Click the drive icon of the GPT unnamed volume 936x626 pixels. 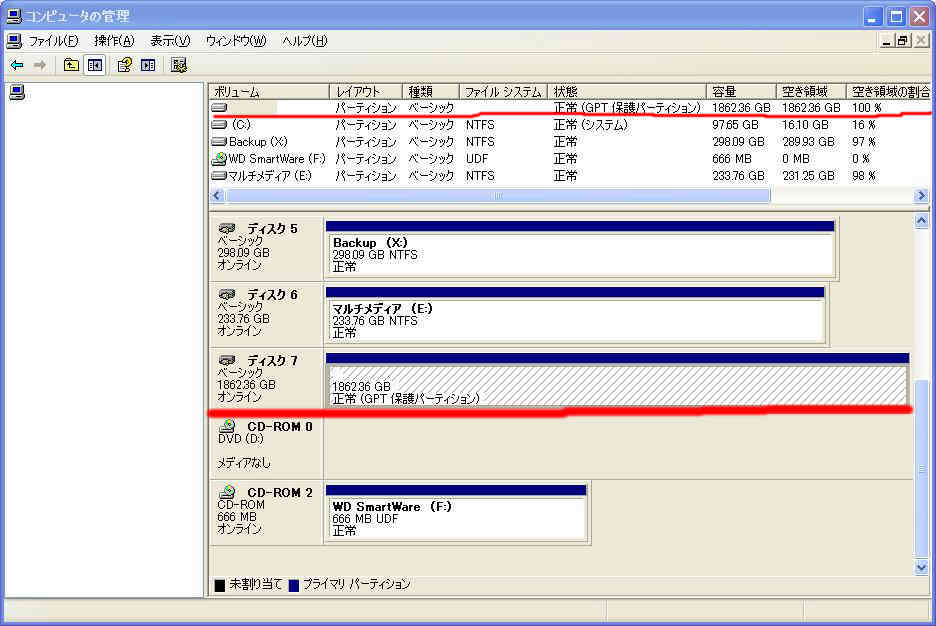[x=220, y=108]
